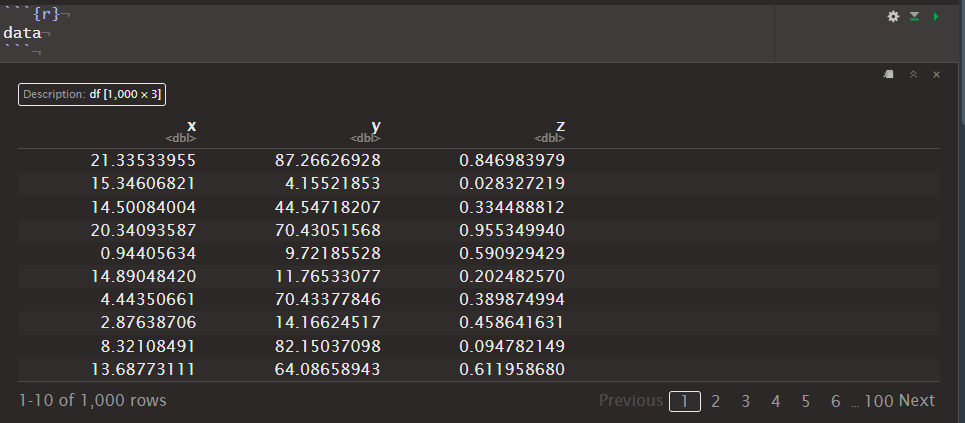Select cell value 0.94405634
This screenshot has height=423, width=965.
pyautogui.click(x=148, y=253)
